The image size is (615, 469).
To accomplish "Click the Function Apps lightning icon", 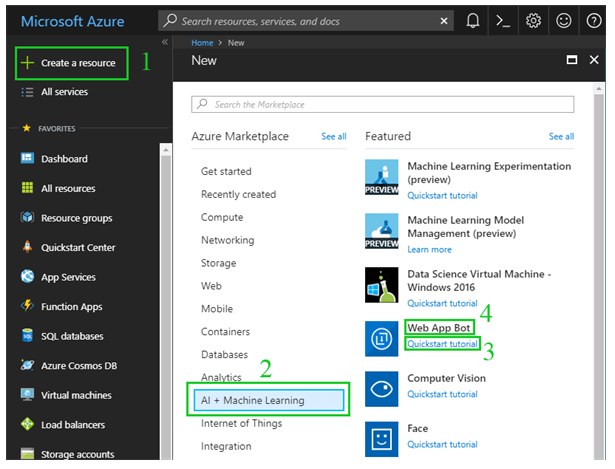I will coord(27,305).
